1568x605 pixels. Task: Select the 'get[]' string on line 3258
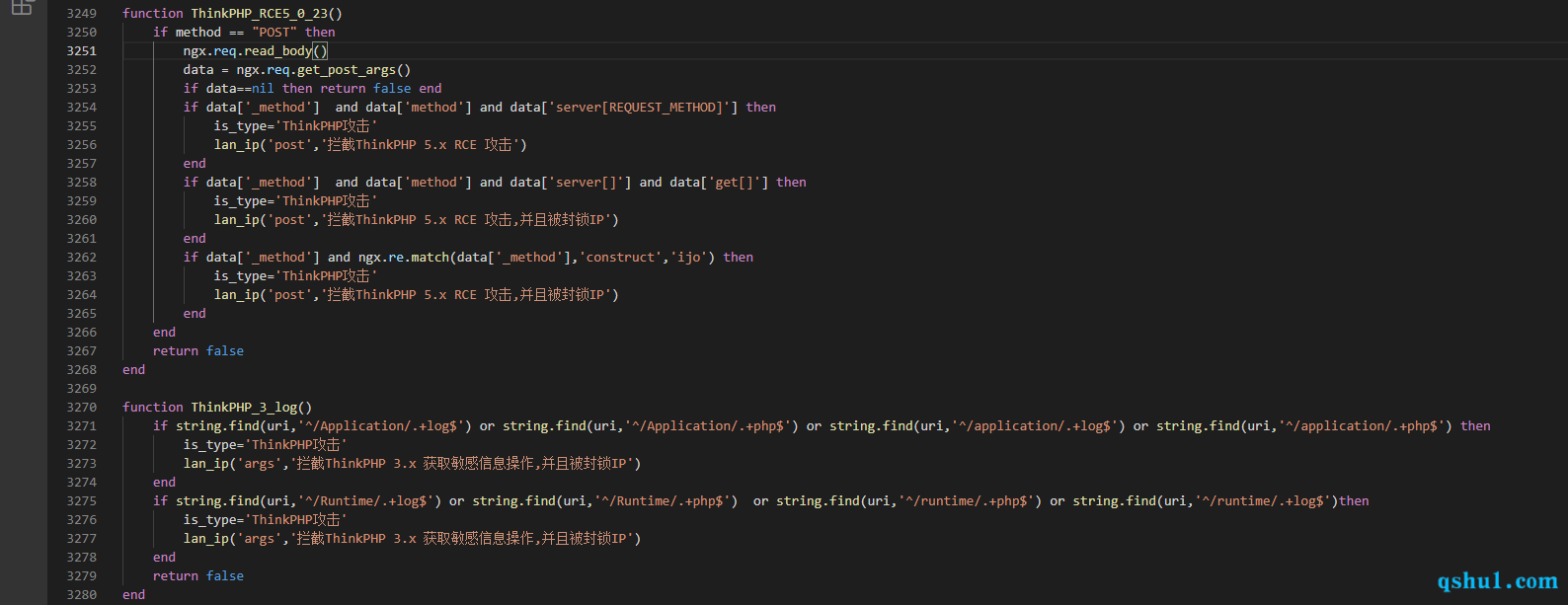click(x=735, y=183)
